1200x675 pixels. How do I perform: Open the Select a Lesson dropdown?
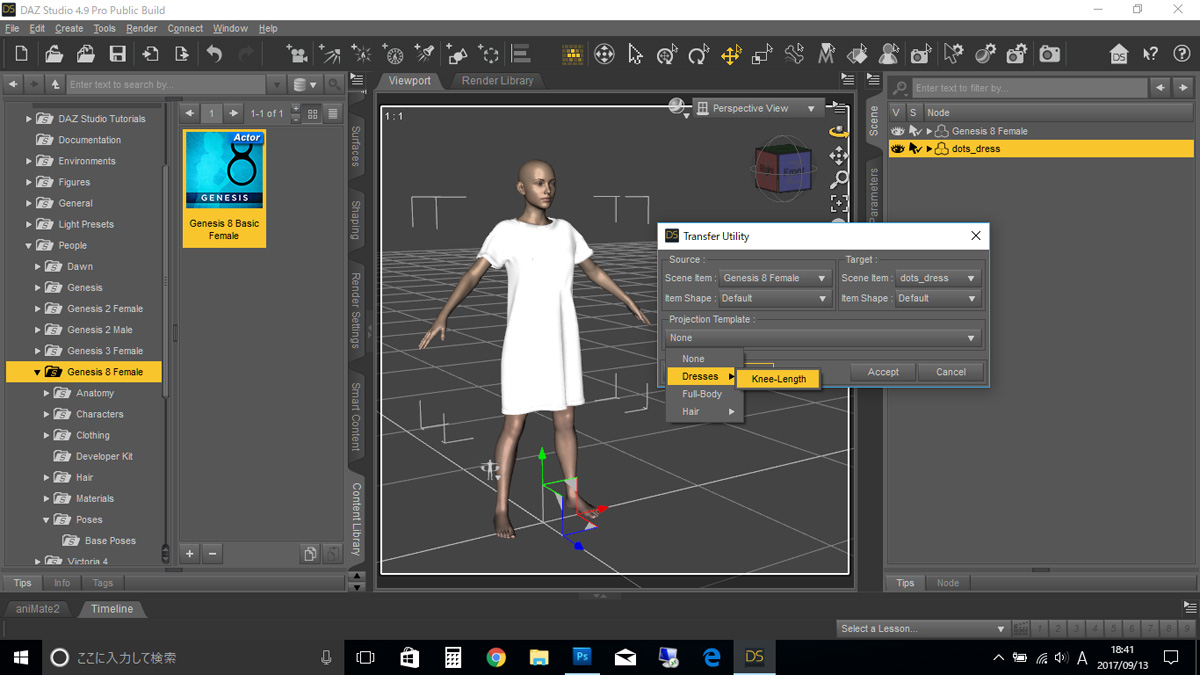point(922,628)
